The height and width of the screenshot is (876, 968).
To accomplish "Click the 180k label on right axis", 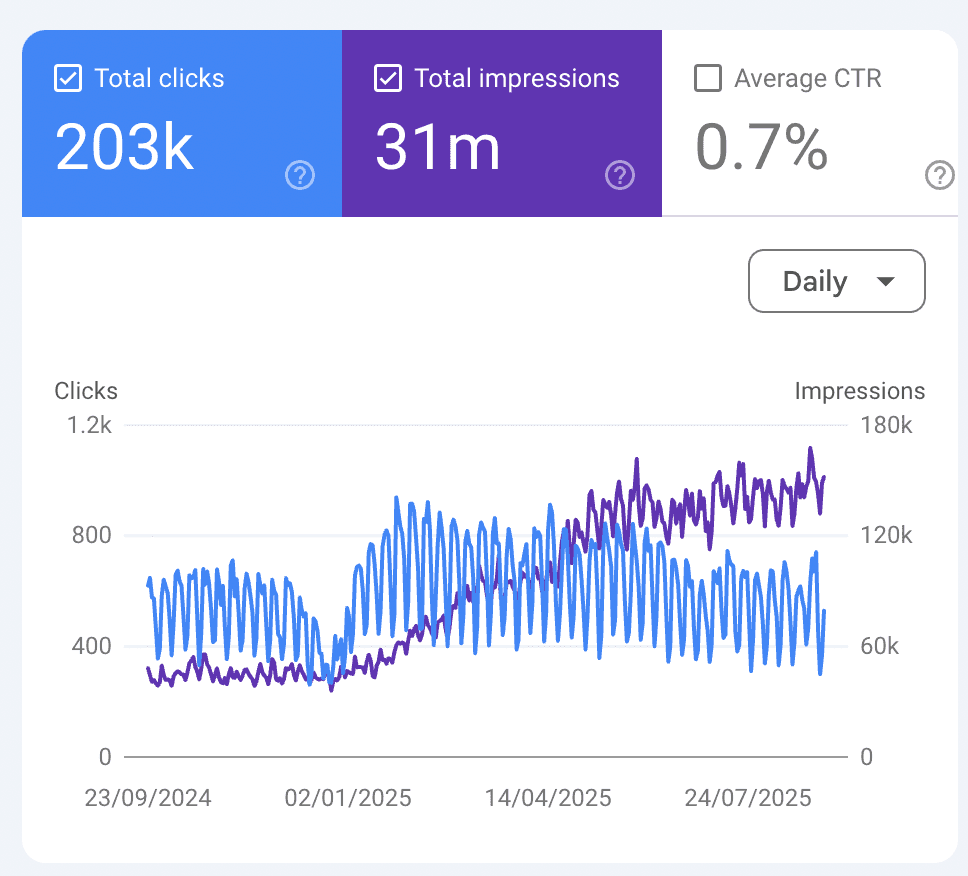I will tap(887, 425).
